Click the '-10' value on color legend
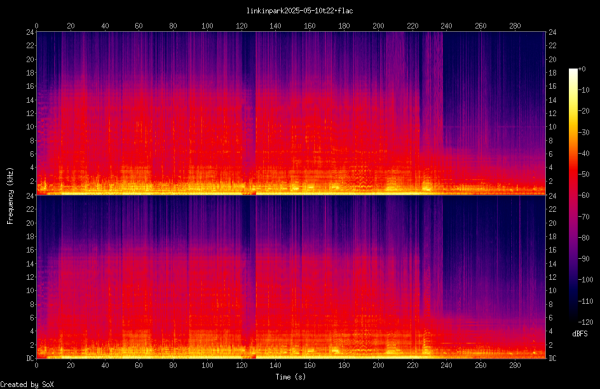 (x=584, y=90)
